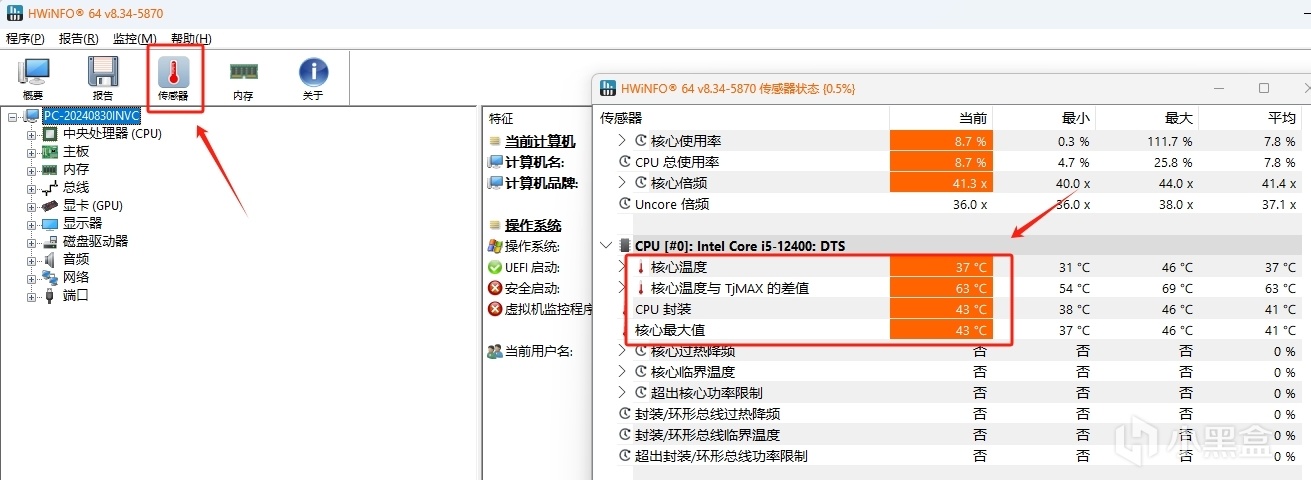Select the CPU 封装 sensor row label
Image resolution: width=1311 pixels, height=480 pixels.
click(663, 309)
